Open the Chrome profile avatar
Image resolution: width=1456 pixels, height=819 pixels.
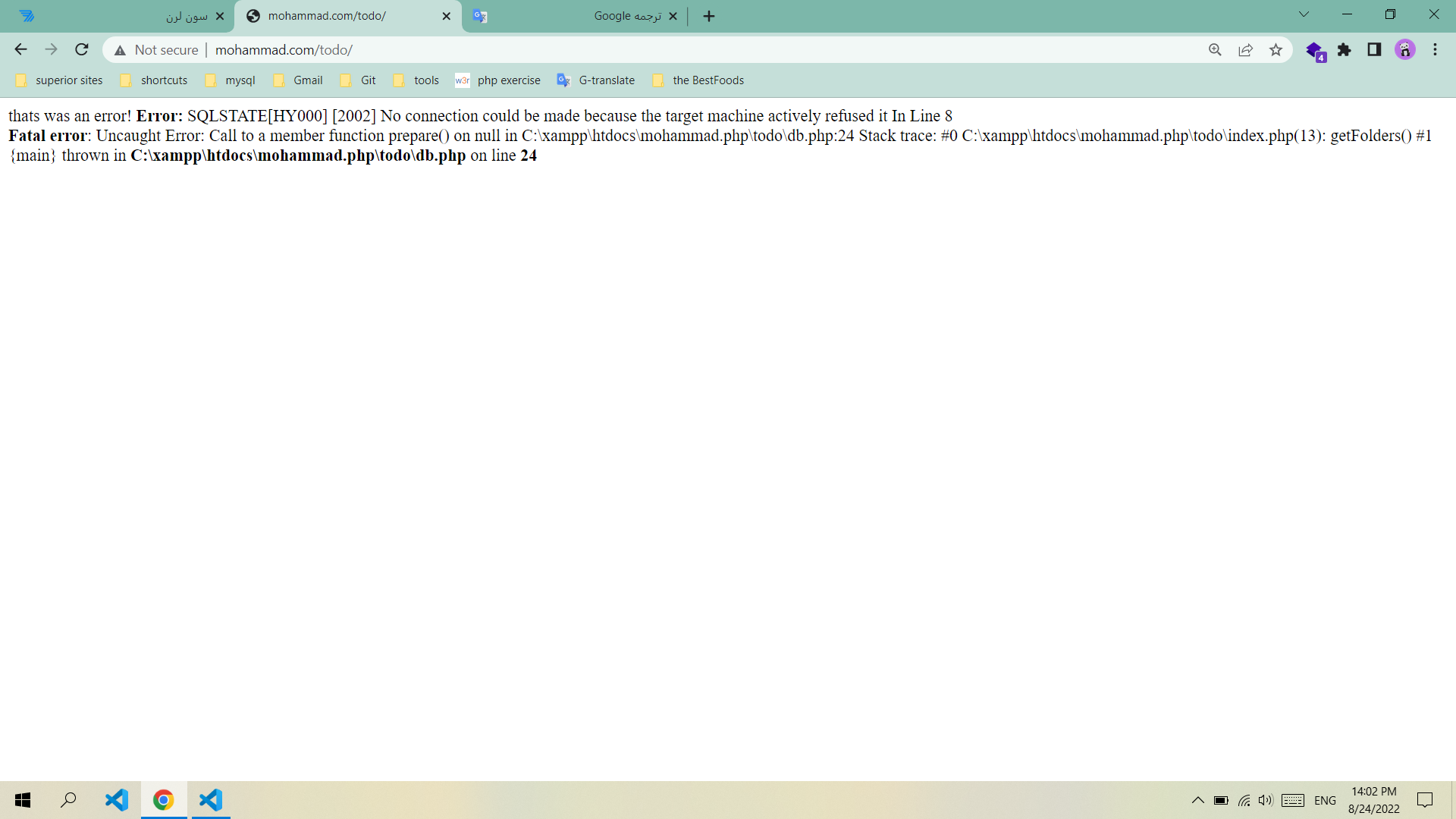tap(1405, 50)
